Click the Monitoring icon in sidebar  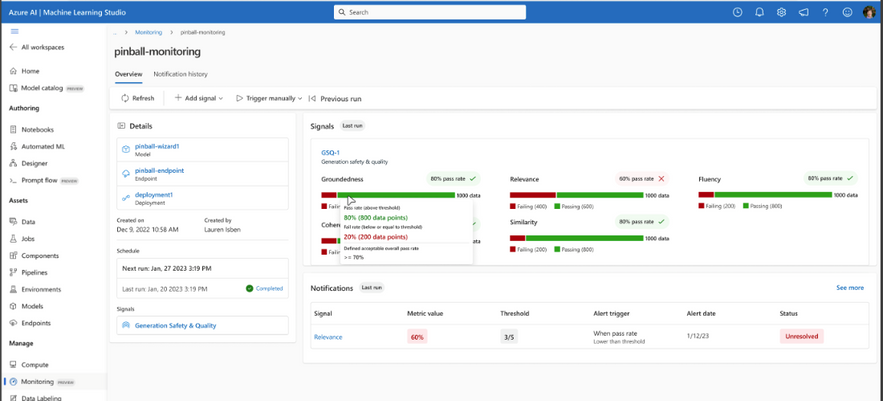coord(14,382)
